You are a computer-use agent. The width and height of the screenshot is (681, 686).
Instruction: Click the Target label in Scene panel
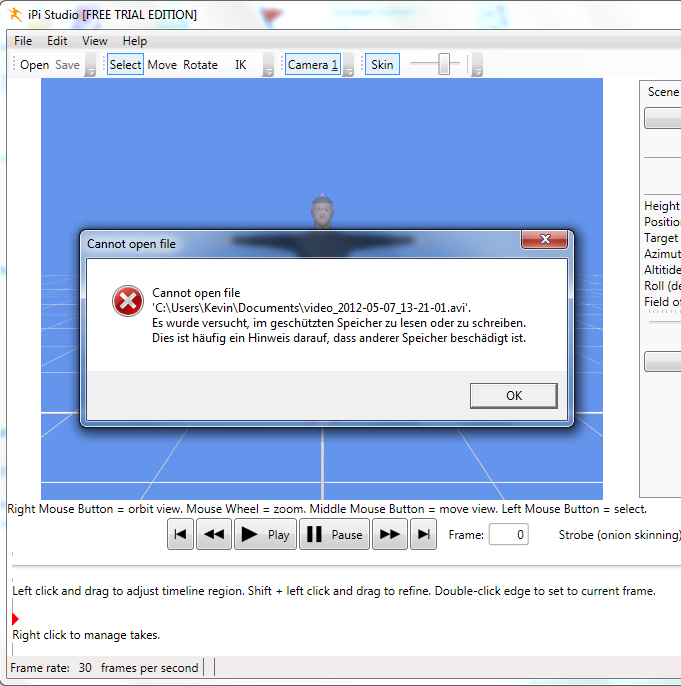pyautogui.click(x=661, y=238)
